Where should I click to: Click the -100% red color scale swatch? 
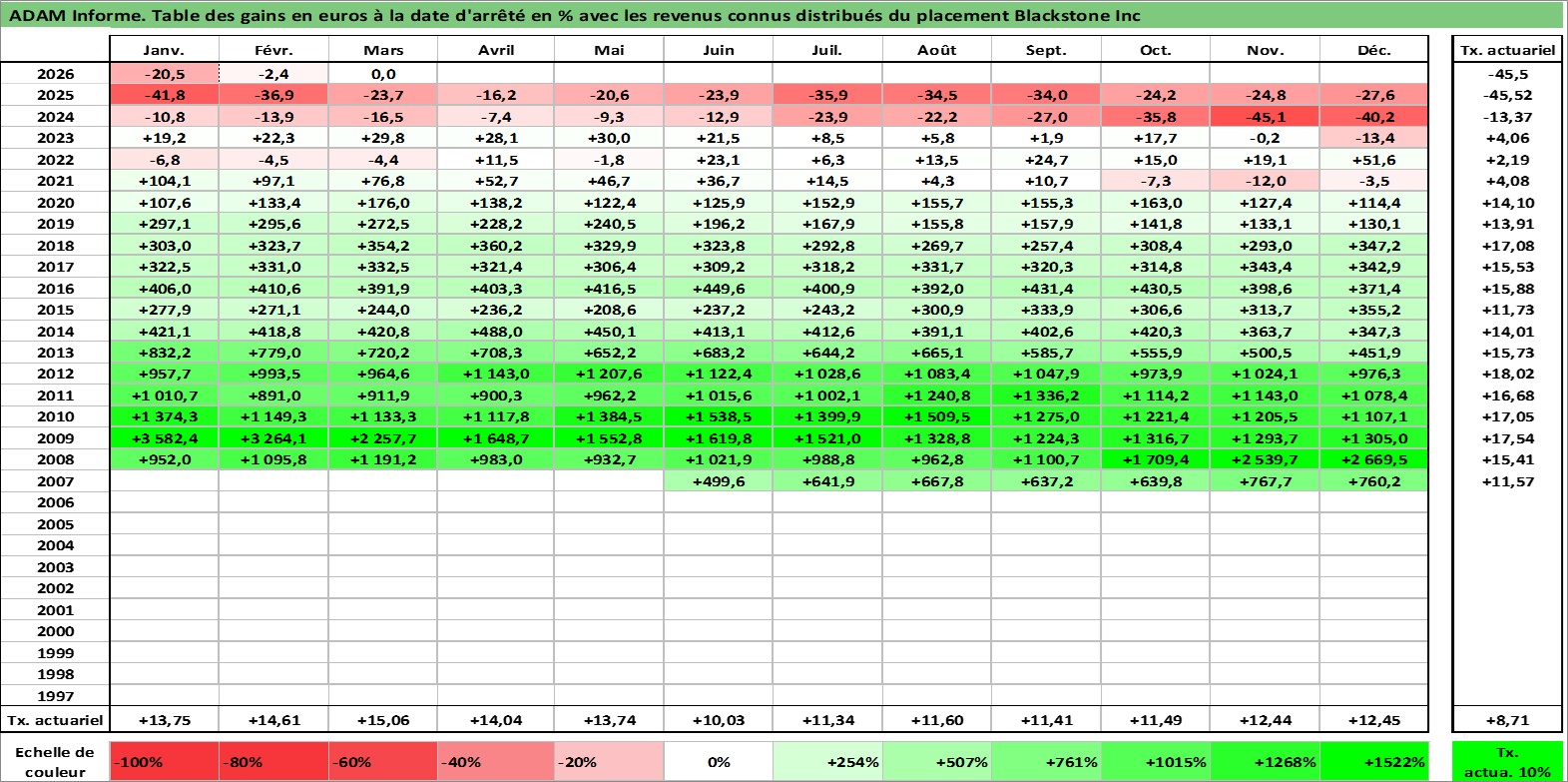point(164,762)
